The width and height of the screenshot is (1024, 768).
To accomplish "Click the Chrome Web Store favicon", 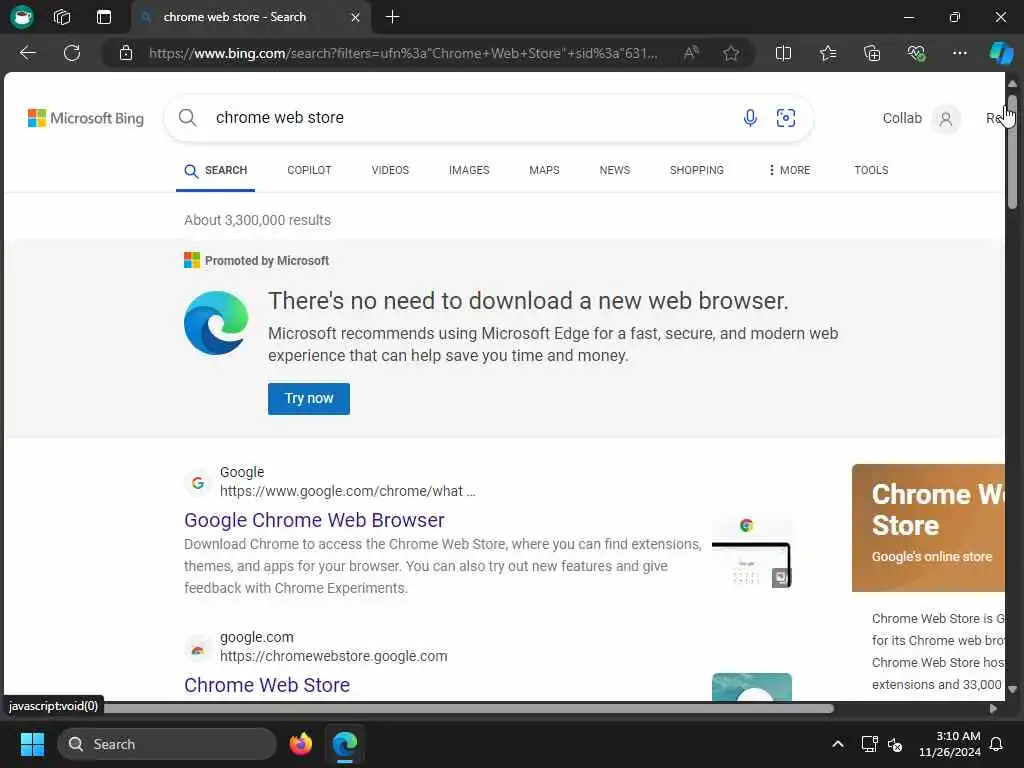I will point(198,648).
